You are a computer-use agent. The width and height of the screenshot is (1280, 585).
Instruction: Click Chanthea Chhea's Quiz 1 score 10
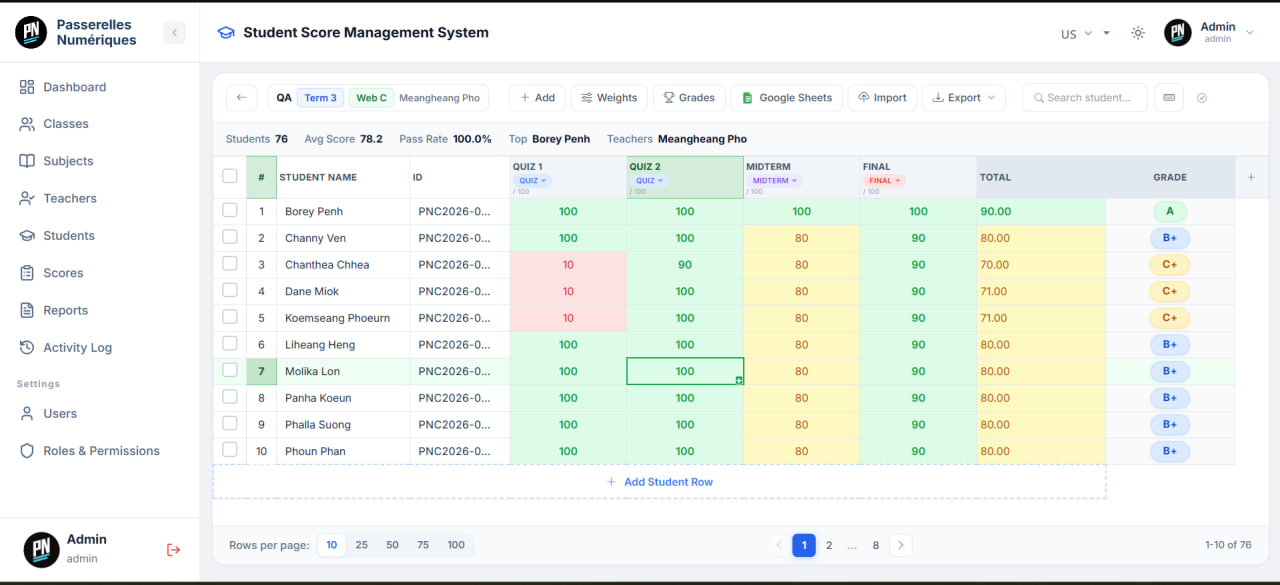pyautogui.click(x=568, y=265)
